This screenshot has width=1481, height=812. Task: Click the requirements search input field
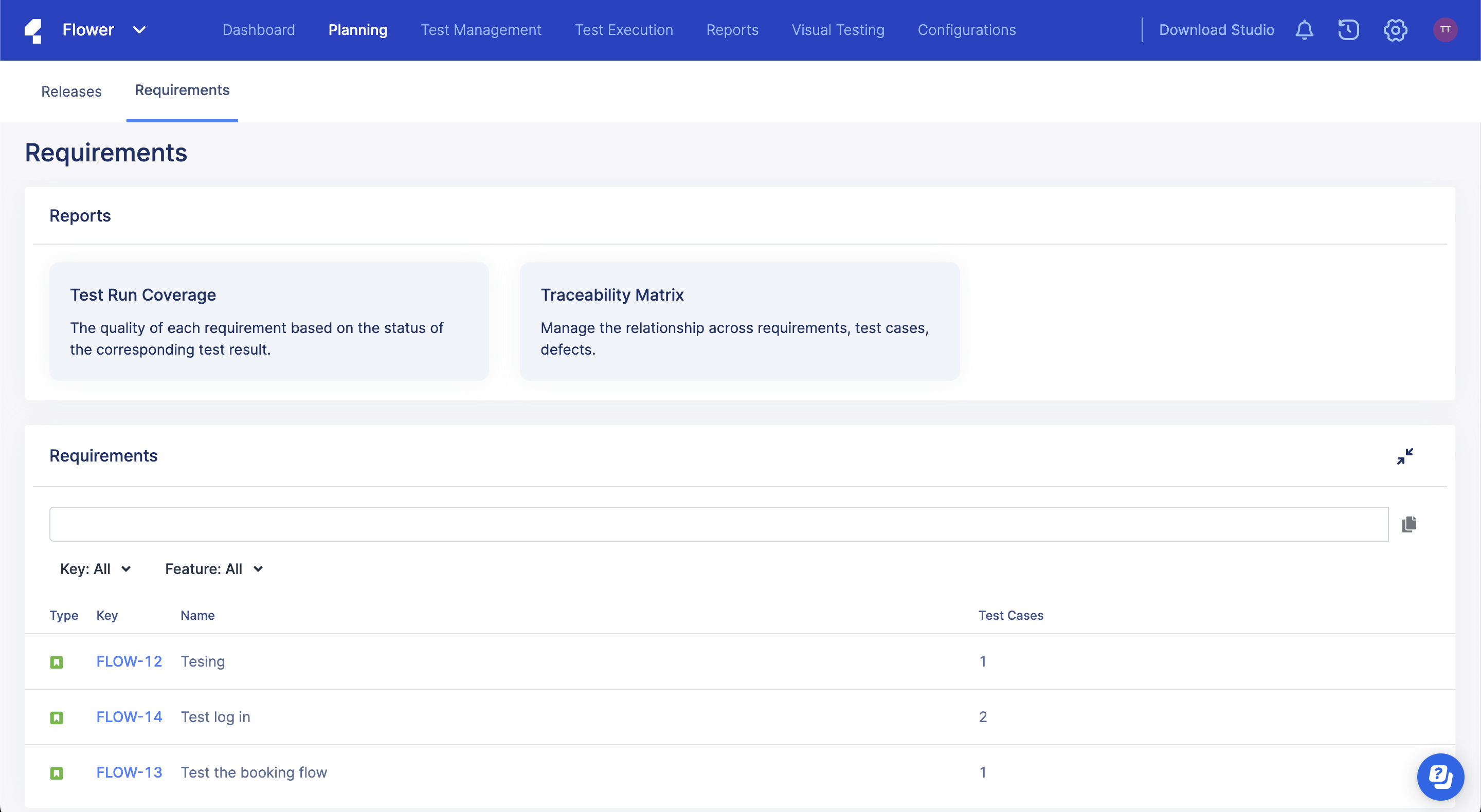pos(719,524)
